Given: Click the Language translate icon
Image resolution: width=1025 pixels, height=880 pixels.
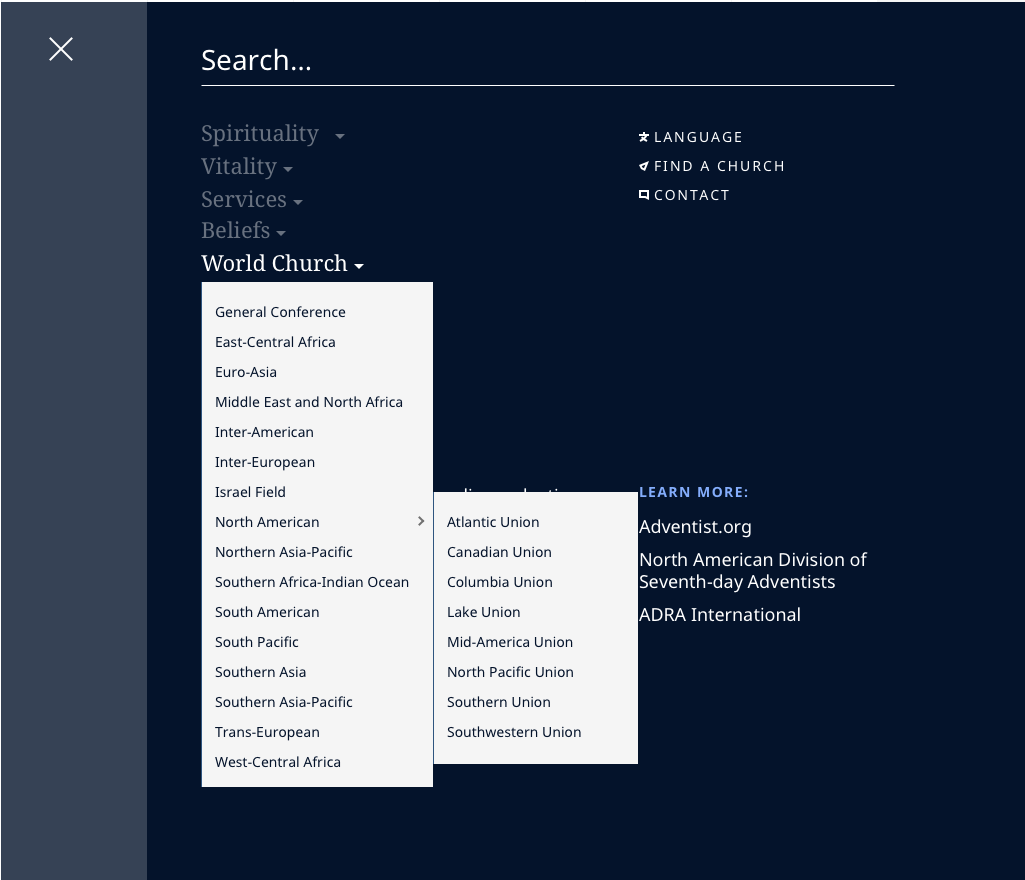Looking at the screenshot, I should click(x=644, y=136).
